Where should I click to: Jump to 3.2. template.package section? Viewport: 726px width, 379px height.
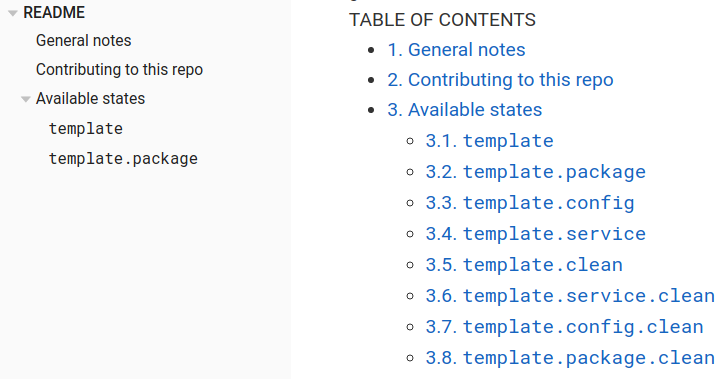[x=535, y=172]
